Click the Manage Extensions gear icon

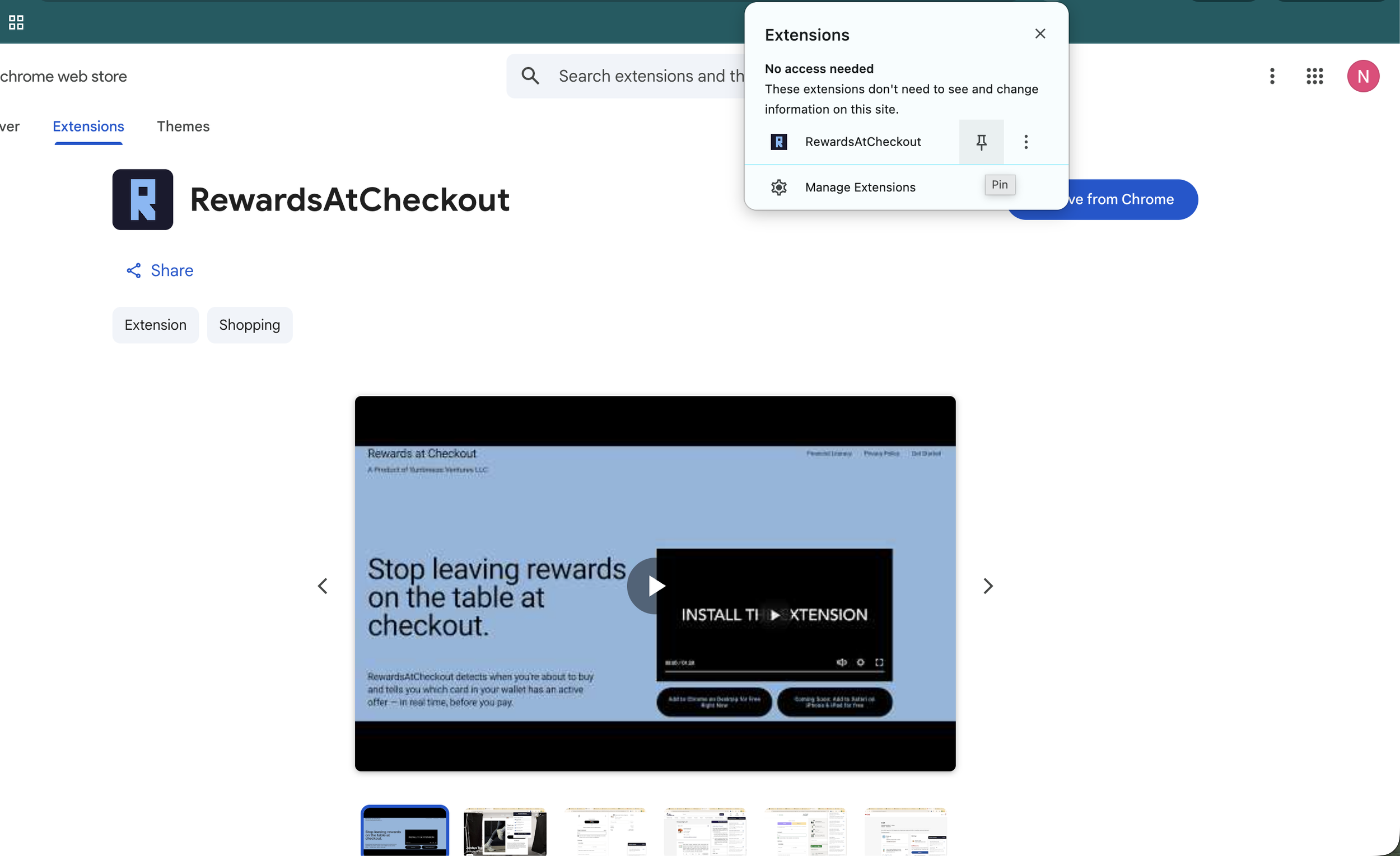pyautogui.click(x=778, y=187)
